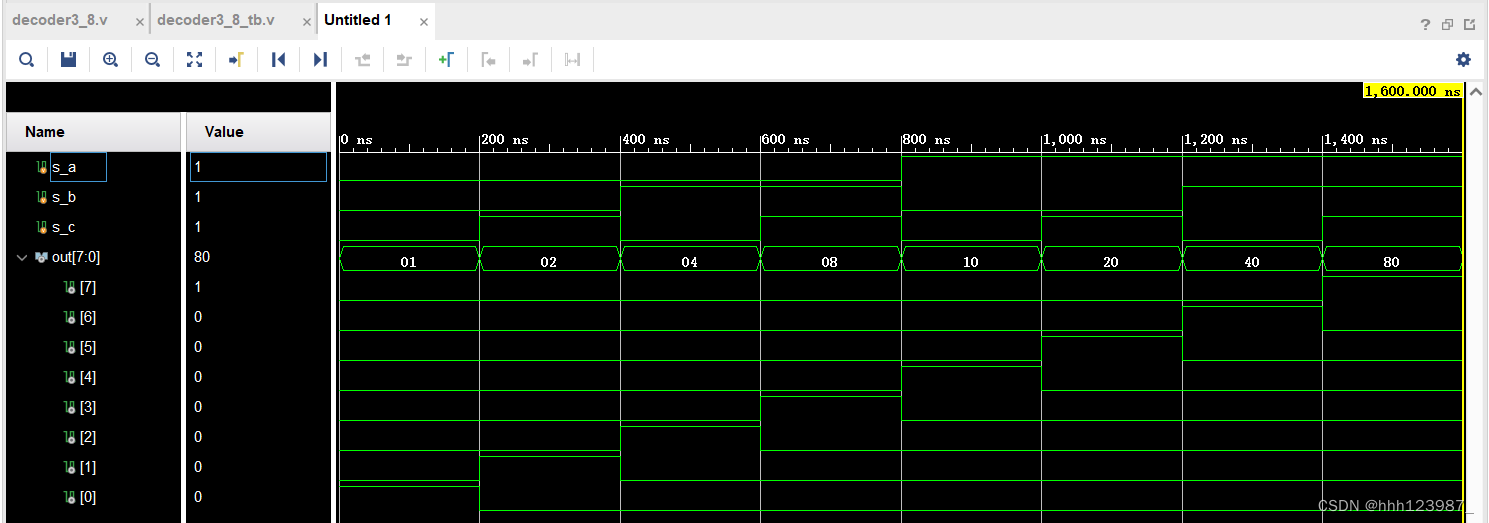Jump to time zero with Go to Beginning
The image size is (1489, 523).
279,60
